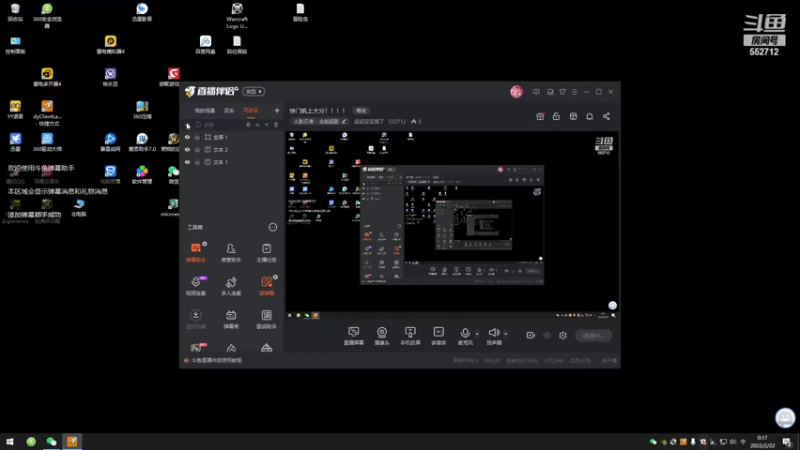Open the arrow beside the microphone

pyautogui.click(x=477, y=334)
